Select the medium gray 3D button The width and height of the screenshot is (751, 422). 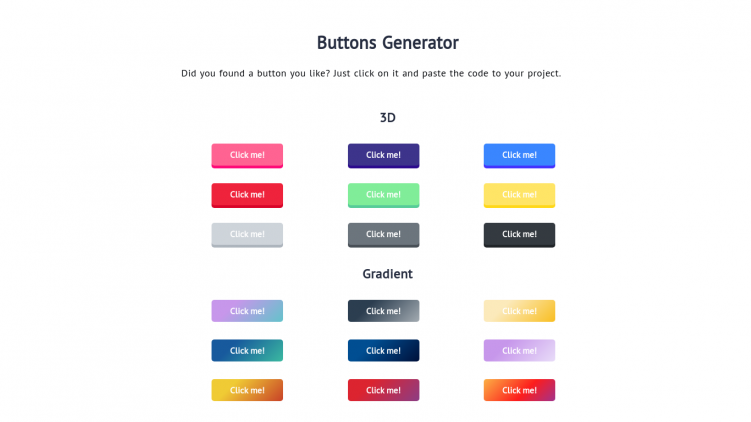(x=383, y=234)
